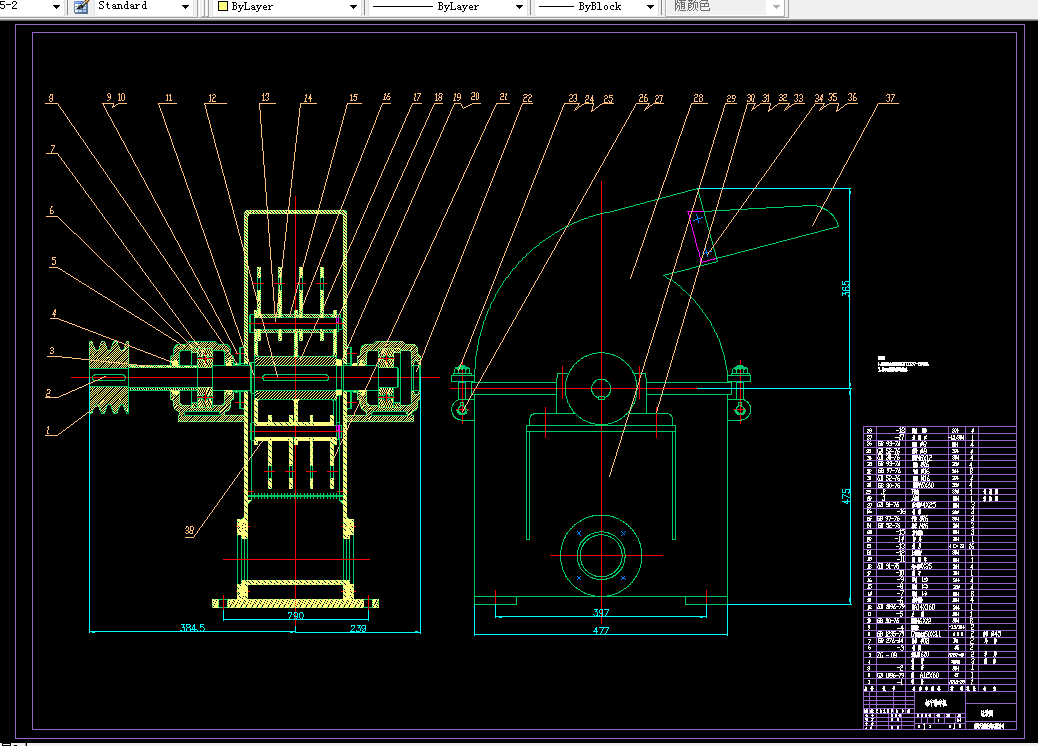
Task: Expand the 5-2 style dropdown arrow
Action: pos(56,7)
